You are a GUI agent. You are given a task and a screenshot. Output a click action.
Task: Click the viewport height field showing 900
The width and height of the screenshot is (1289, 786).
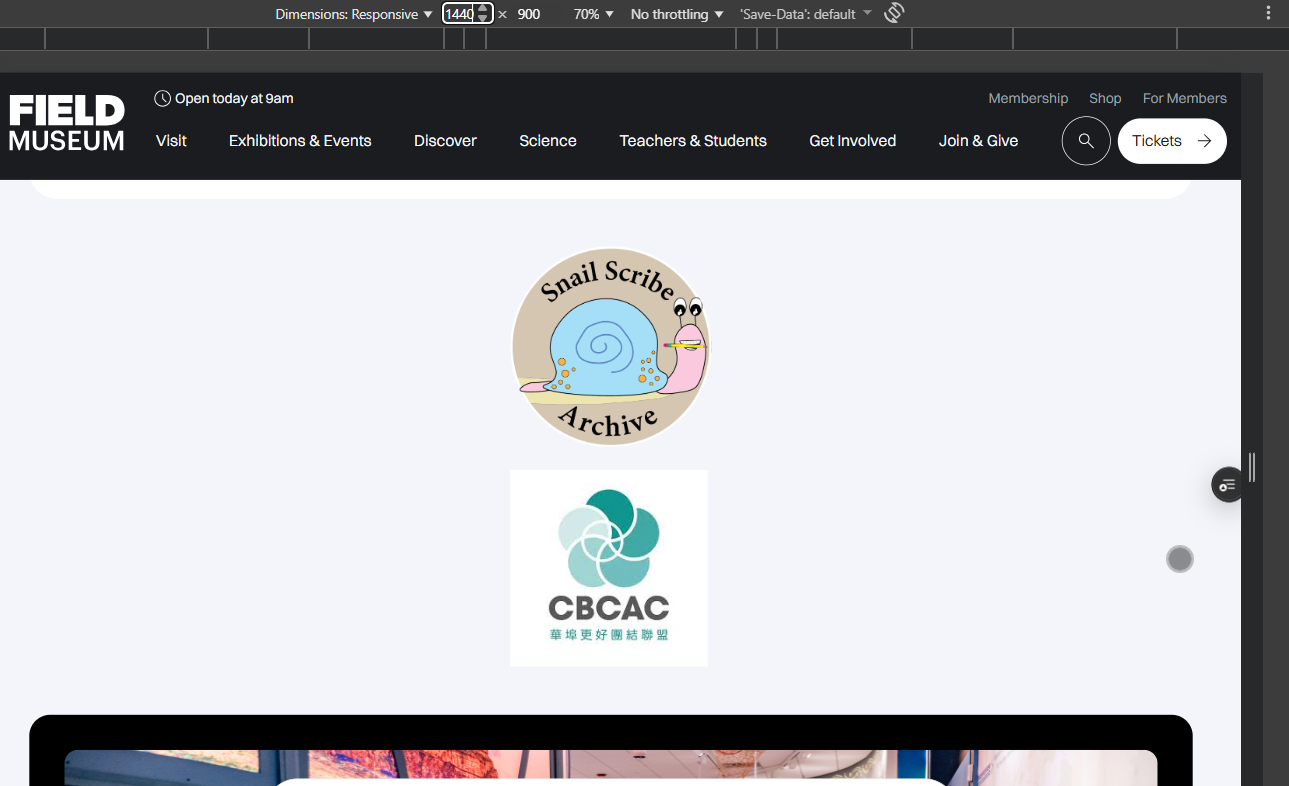[529, 14]
